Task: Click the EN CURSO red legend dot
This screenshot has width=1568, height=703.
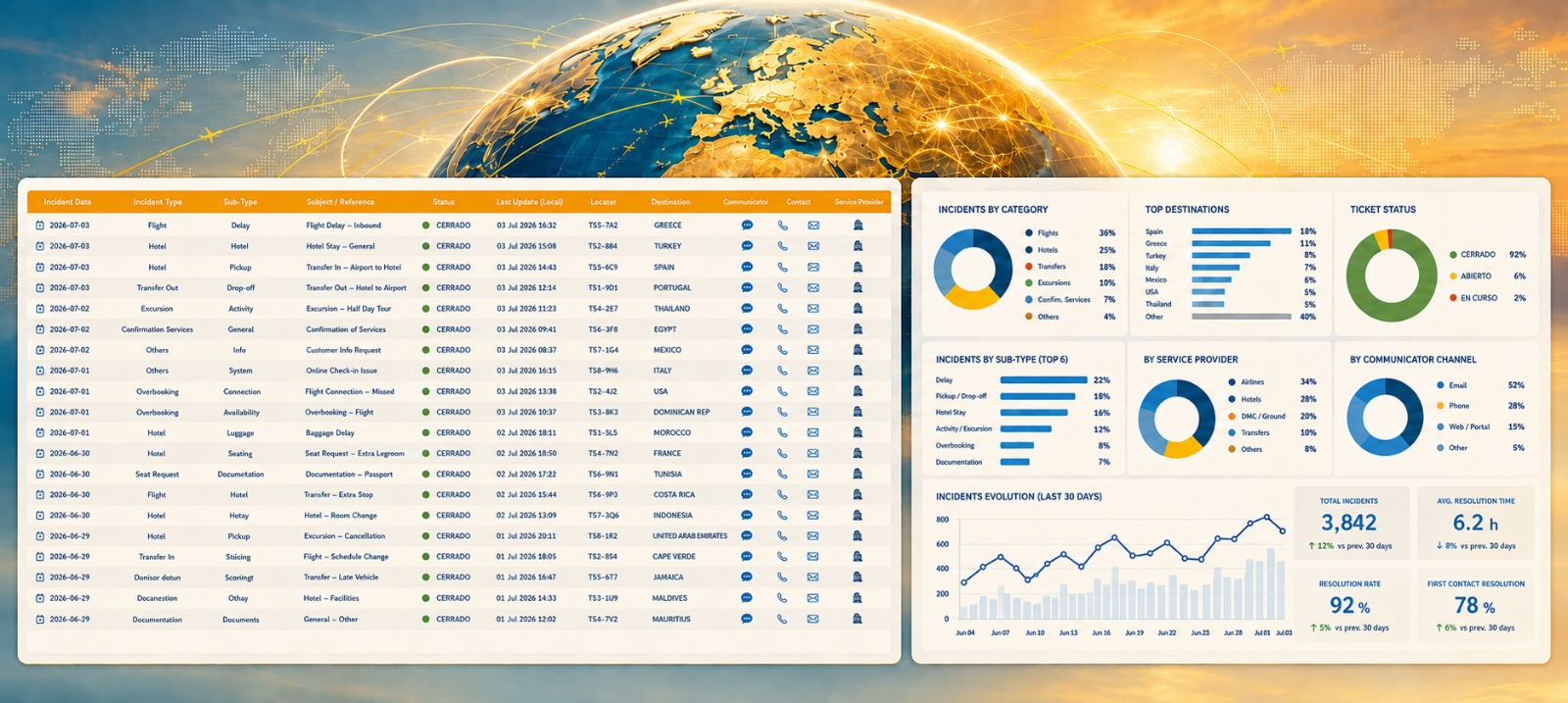Action: click(1453, 298)
